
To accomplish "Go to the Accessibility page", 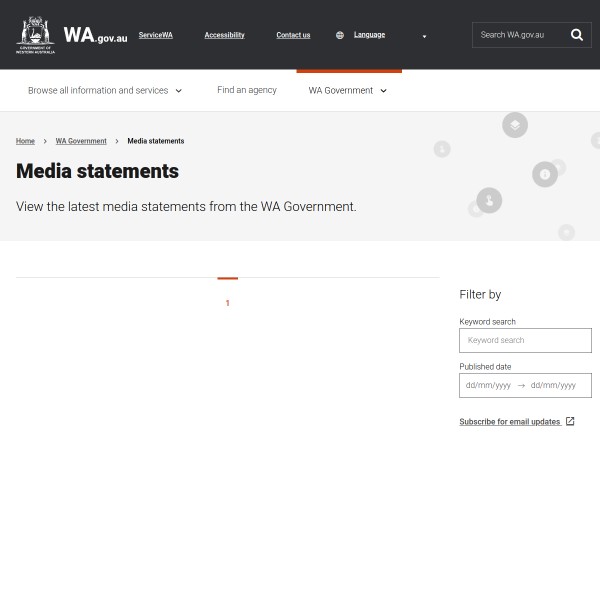I will [x=224, y=35].
